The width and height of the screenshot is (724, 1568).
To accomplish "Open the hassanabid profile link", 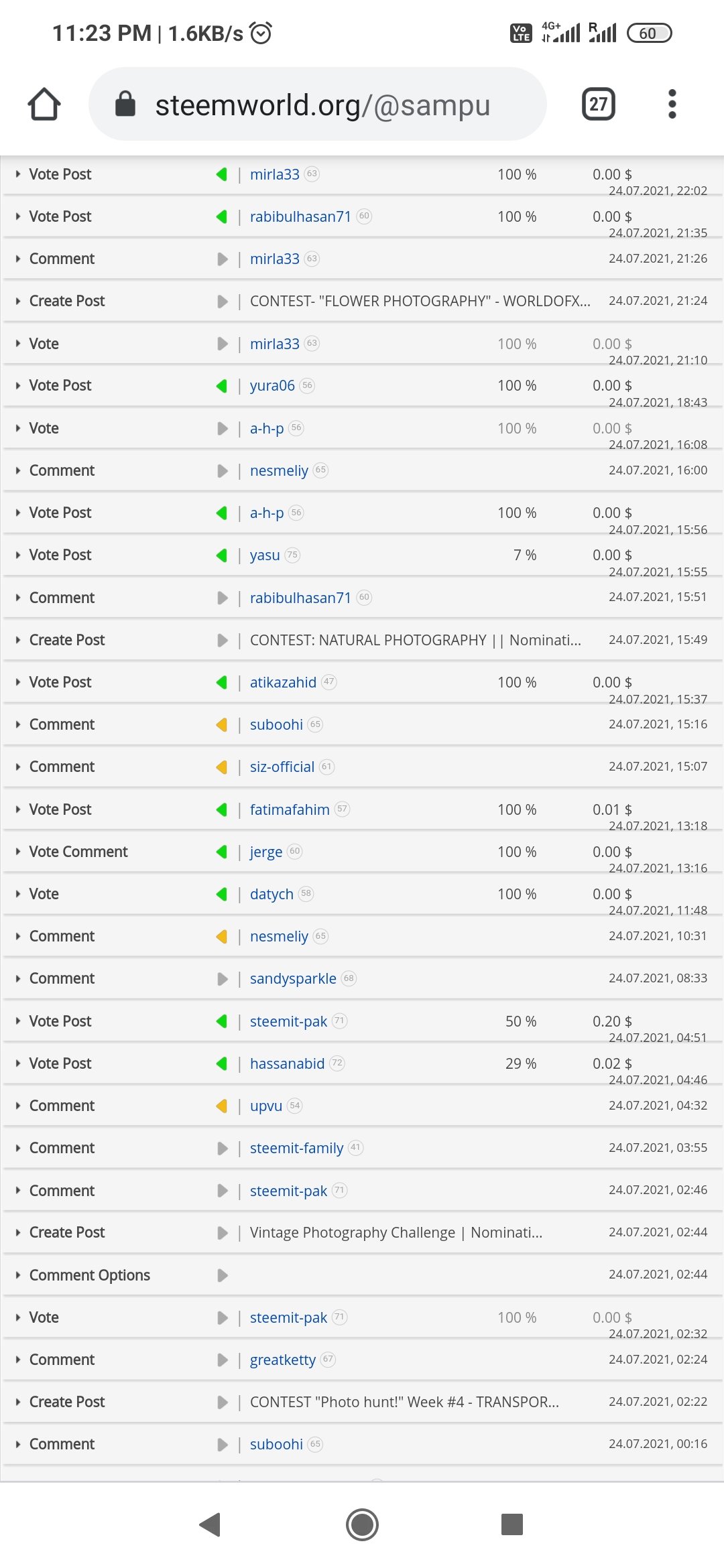I will (287, 1063).
